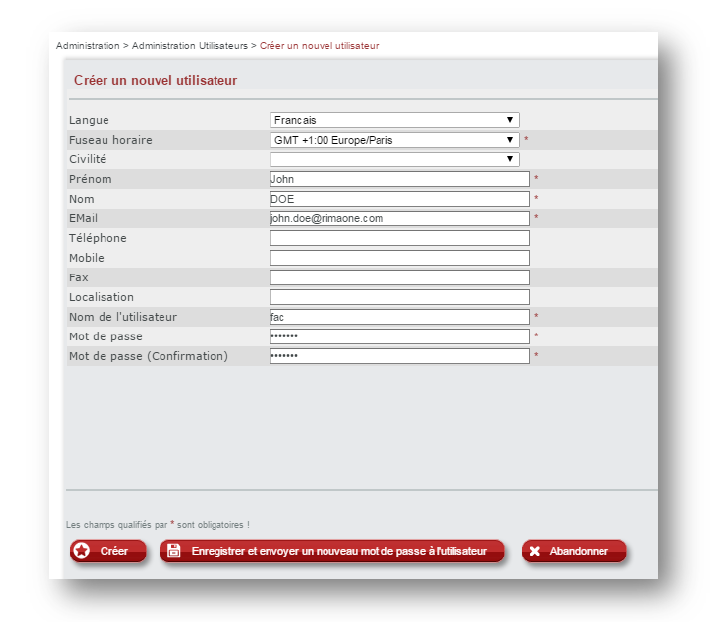Open the Civilité dropdown
The height and width of the screenshot is (622, 724).
pyautogui.click(x=394, y=159)
